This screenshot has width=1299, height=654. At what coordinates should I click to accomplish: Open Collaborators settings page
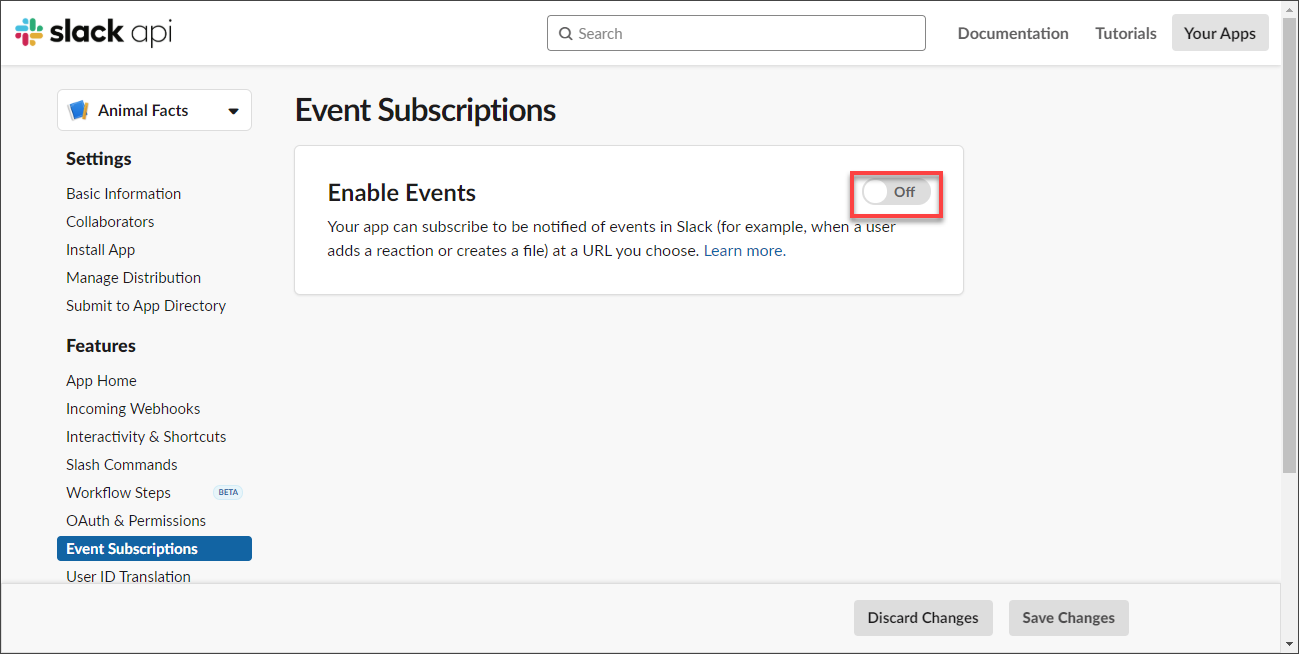pos(110,222)
